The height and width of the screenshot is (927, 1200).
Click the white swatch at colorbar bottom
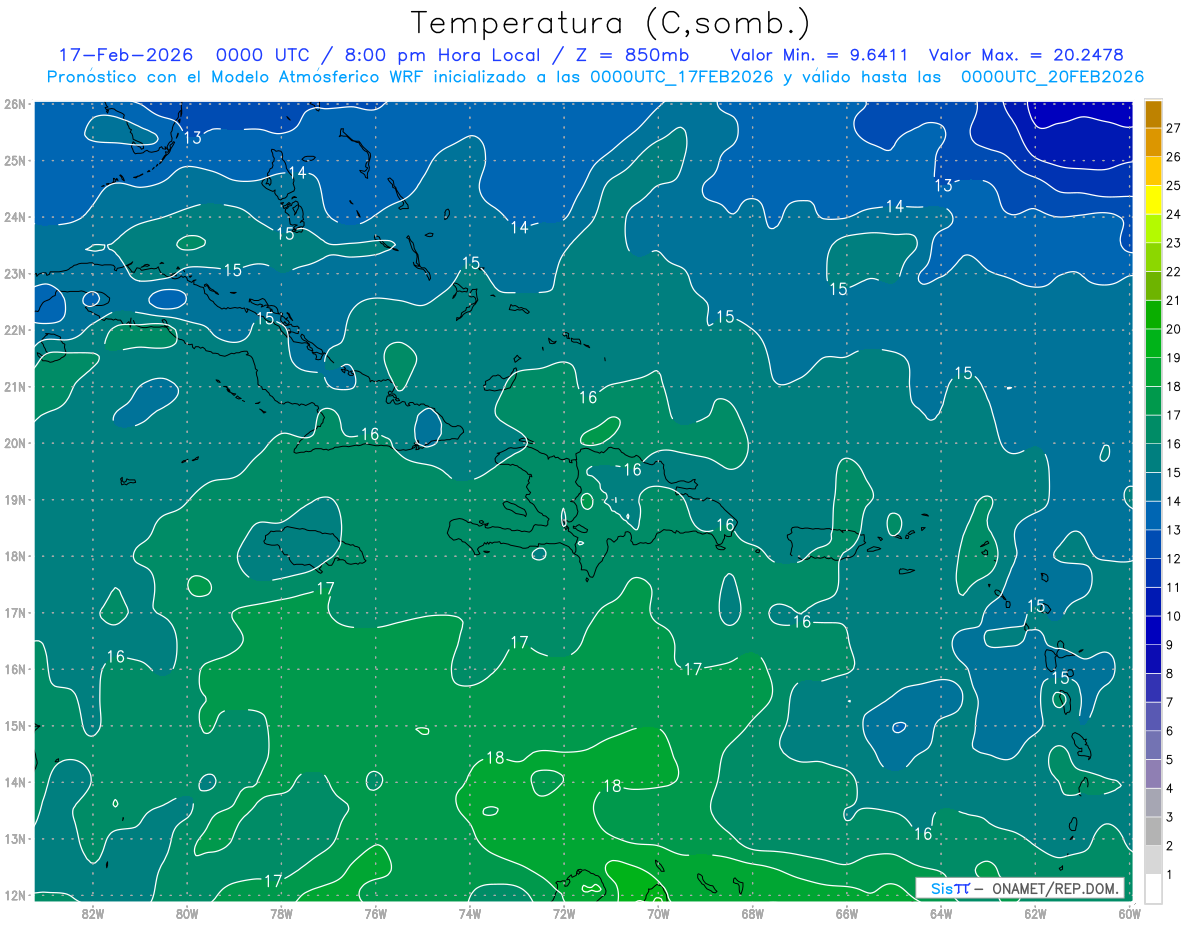coord(1153,888)
